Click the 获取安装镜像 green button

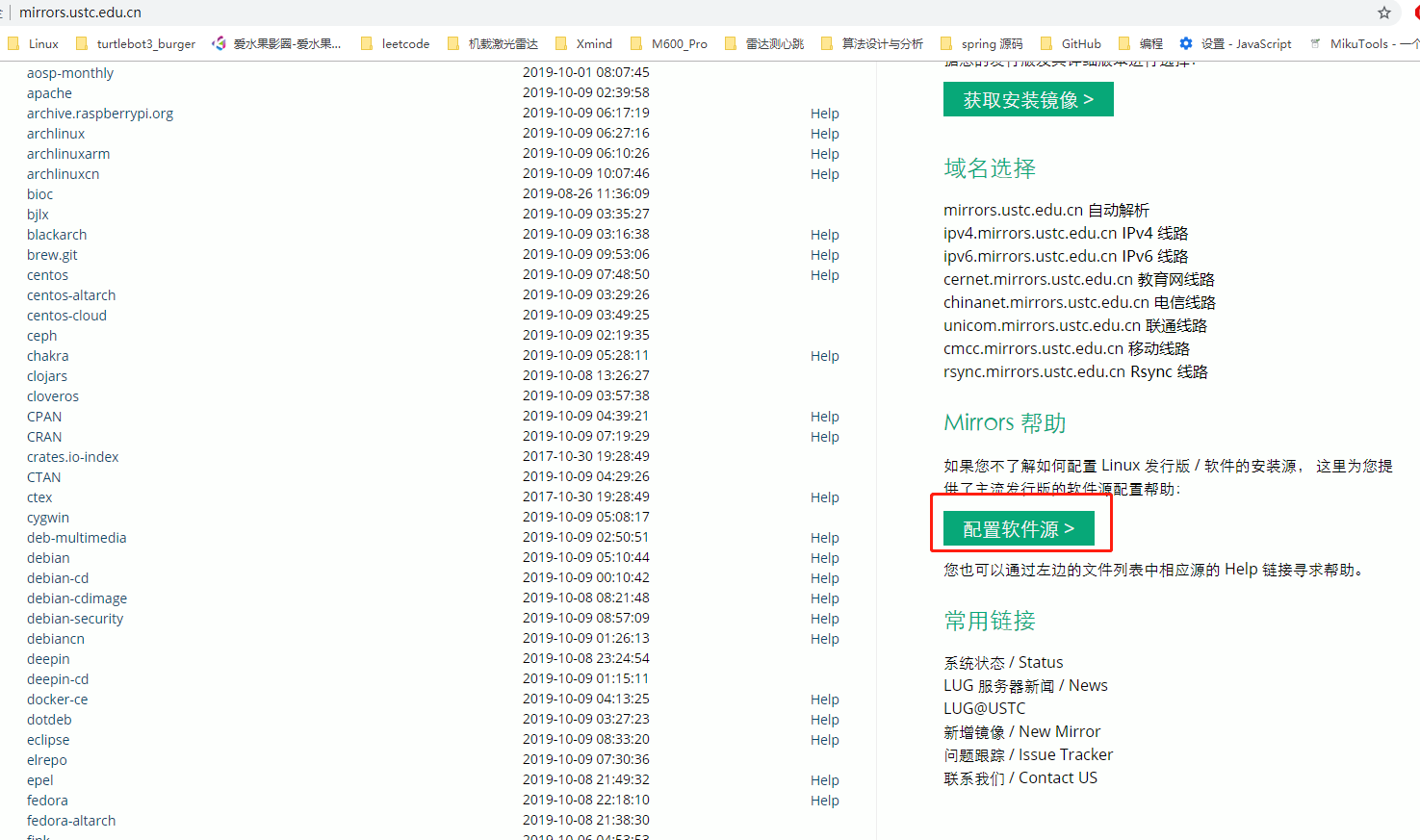[1028, 99]
